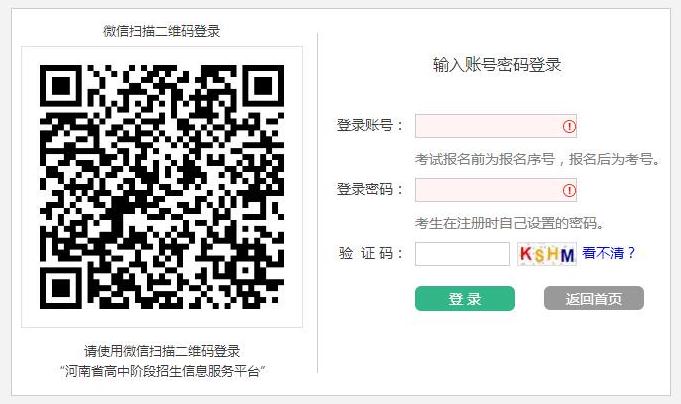Click the gray 返回首页 button
The height and width of the screenshot is (404, 681).
(x=594, y=298)
